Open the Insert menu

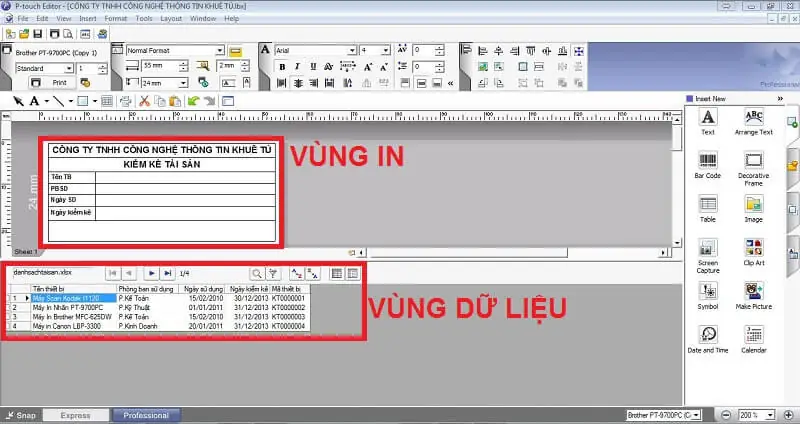(88, 18)
